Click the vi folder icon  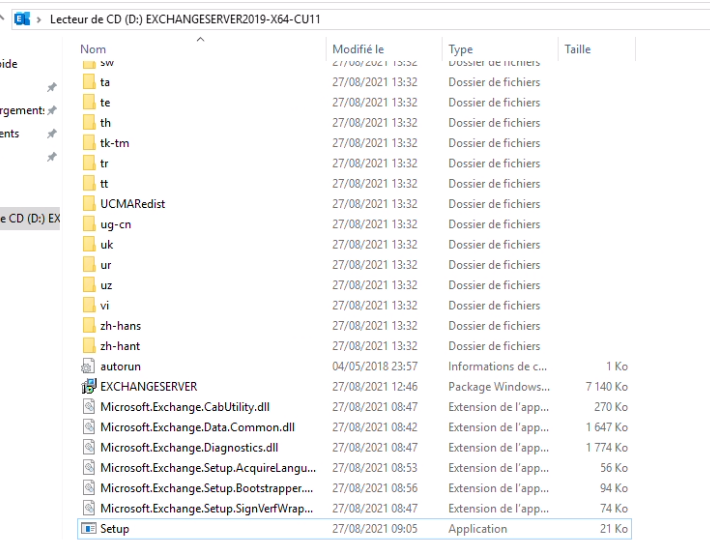point(89,305)
